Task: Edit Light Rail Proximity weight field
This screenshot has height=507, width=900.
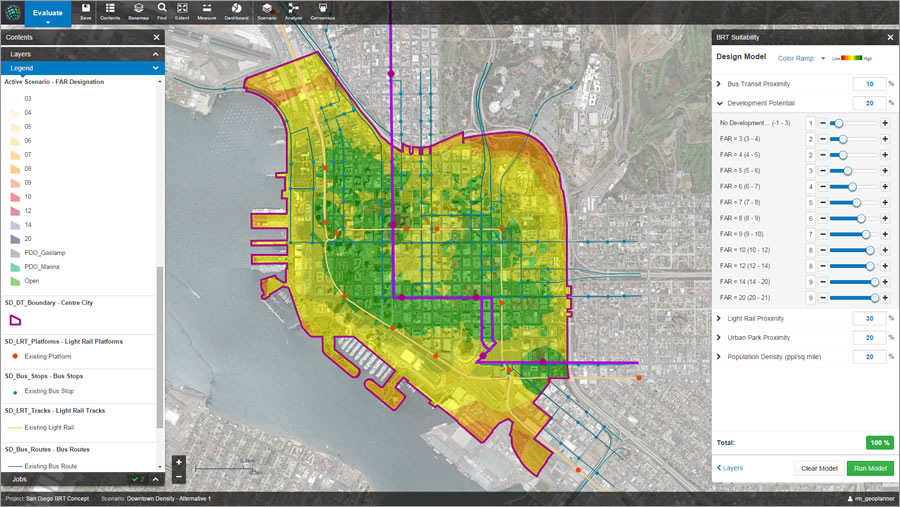Action: point(870,318)
